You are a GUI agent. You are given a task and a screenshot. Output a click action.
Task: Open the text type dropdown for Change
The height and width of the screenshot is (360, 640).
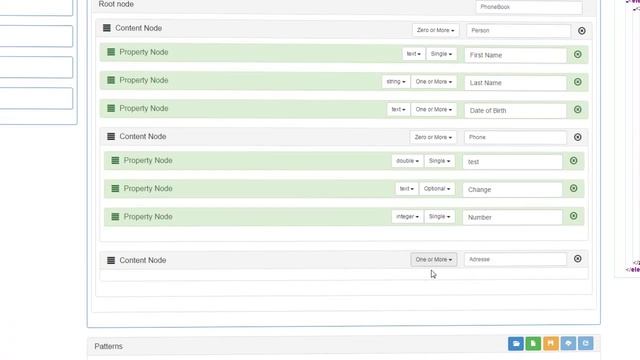(407, 189)
